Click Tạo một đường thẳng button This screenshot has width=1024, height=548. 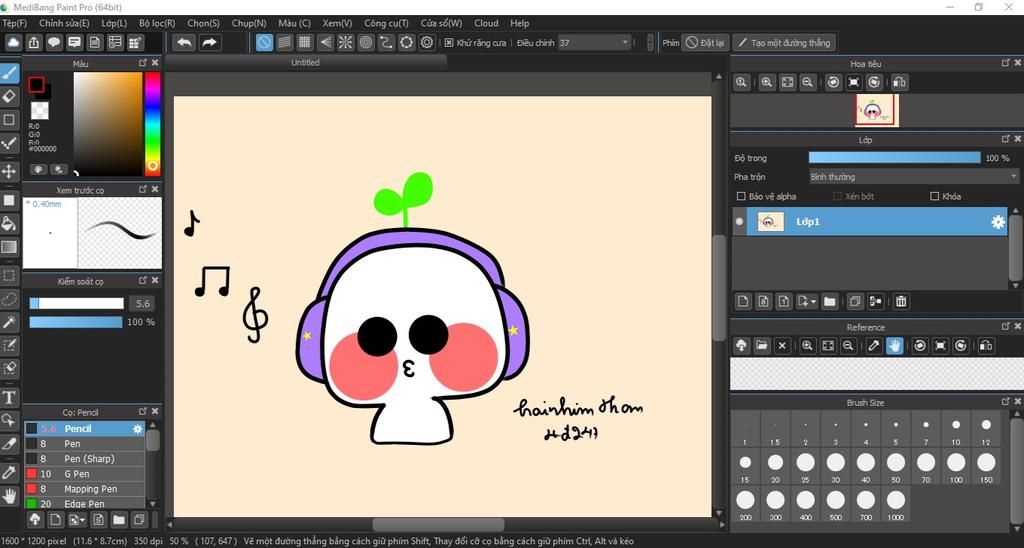pyautogui.click(x=784, y=43)
